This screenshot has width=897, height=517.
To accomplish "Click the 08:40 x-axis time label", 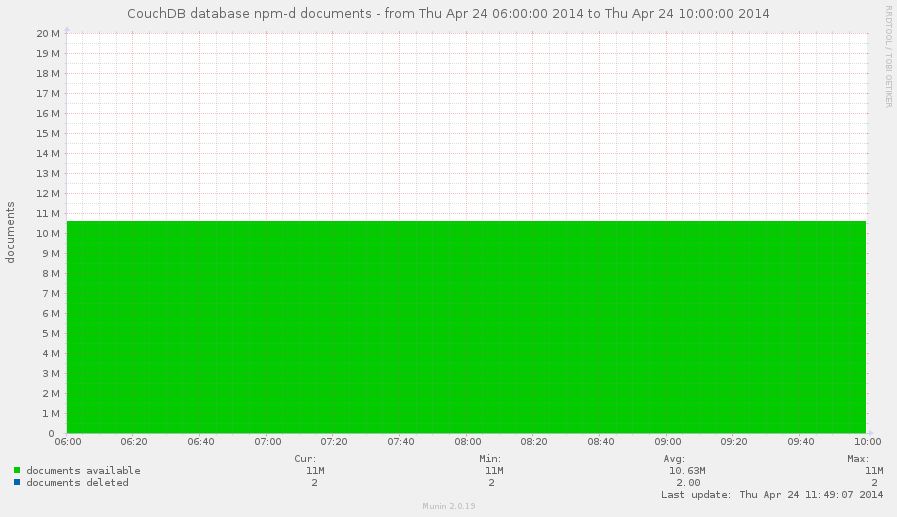I will click(x=601, y=442).
